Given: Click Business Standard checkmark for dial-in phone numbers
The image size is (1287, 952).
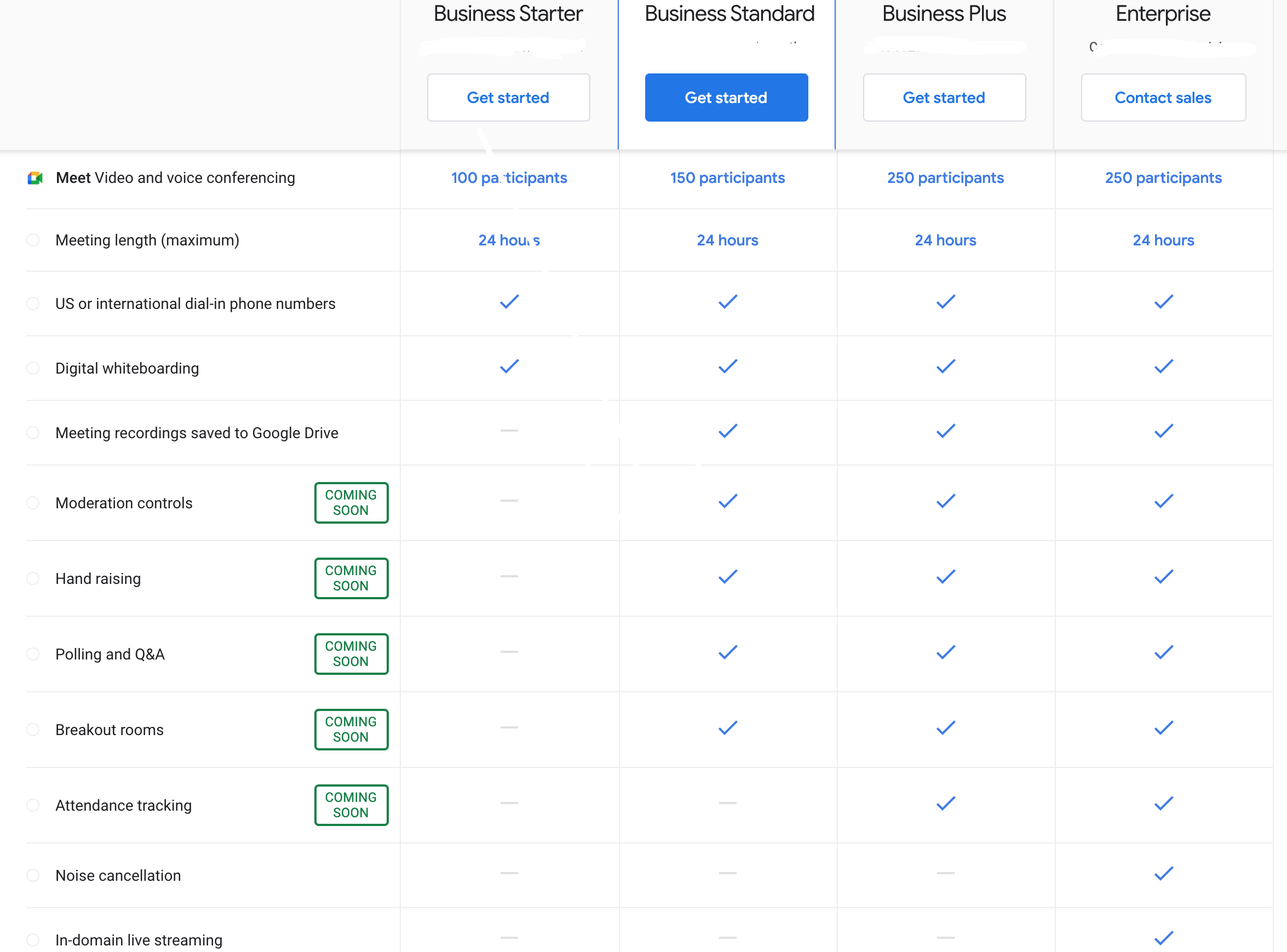Looking at the screenshot, I should tap(728, 301).
